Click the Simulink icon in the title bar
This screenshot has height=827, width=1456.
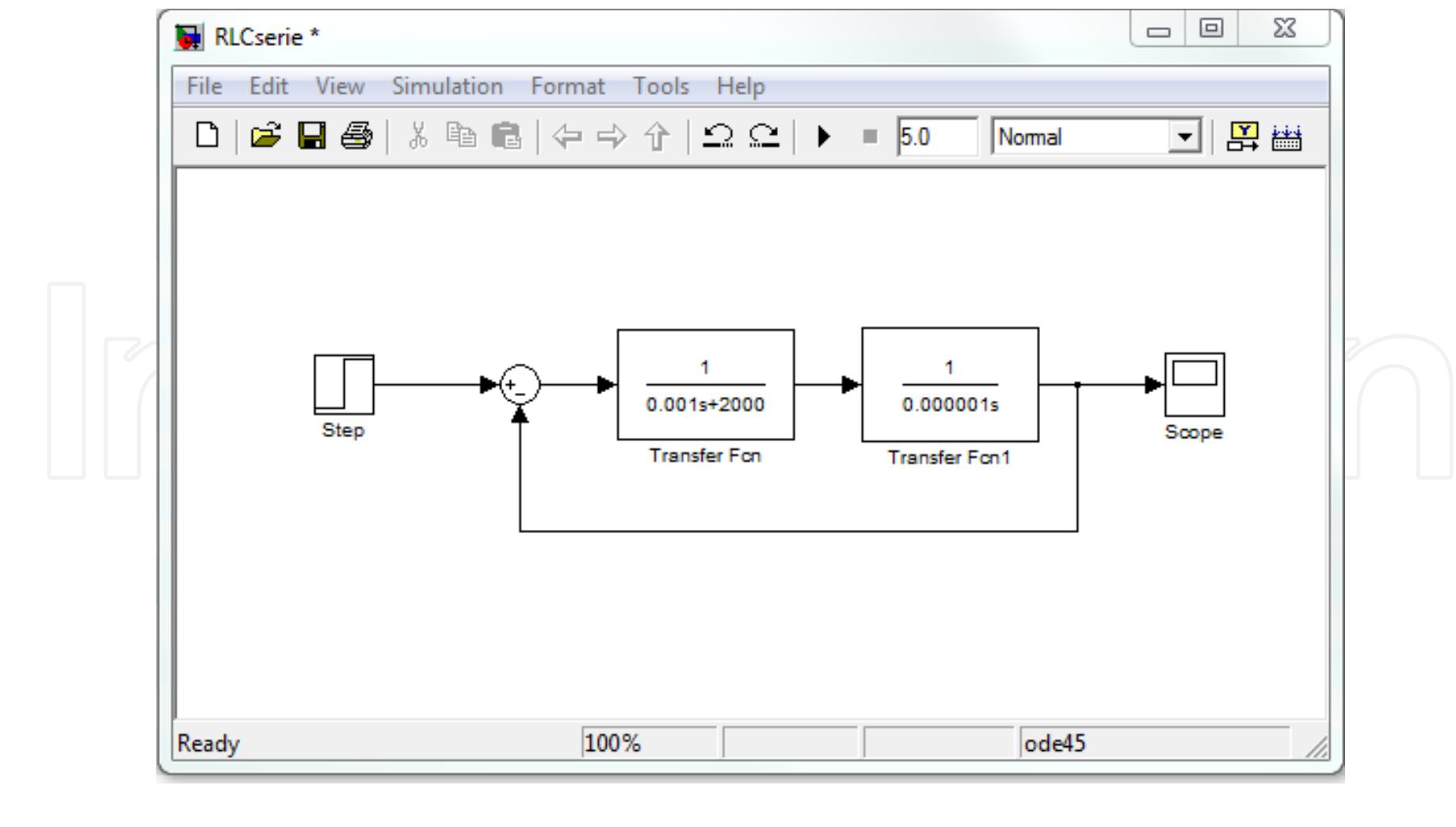tap(189, 36)
